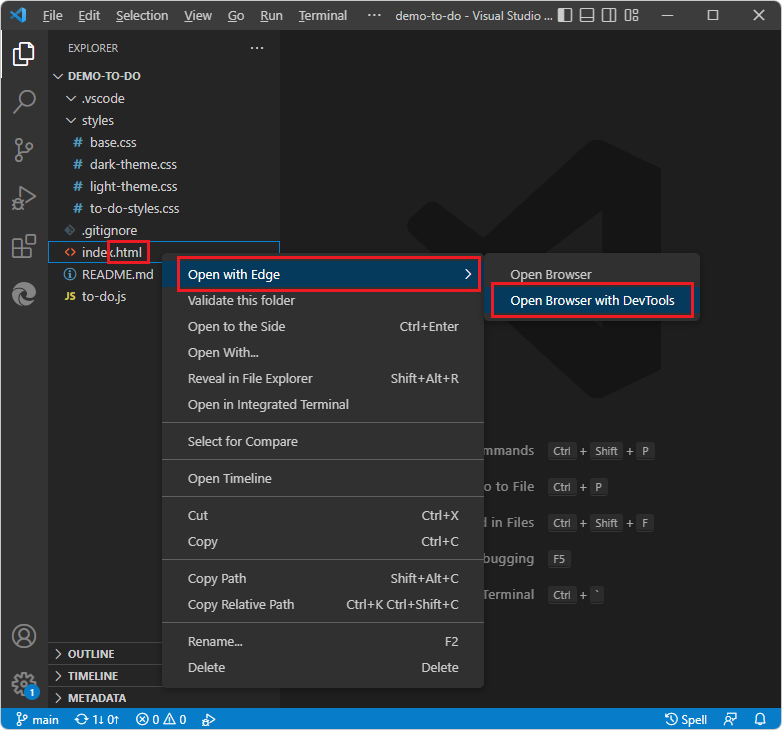This screenshot has width=782, height=730.
Task: Open errors and warnings status indicator
Action: click(x=161, y=720)
